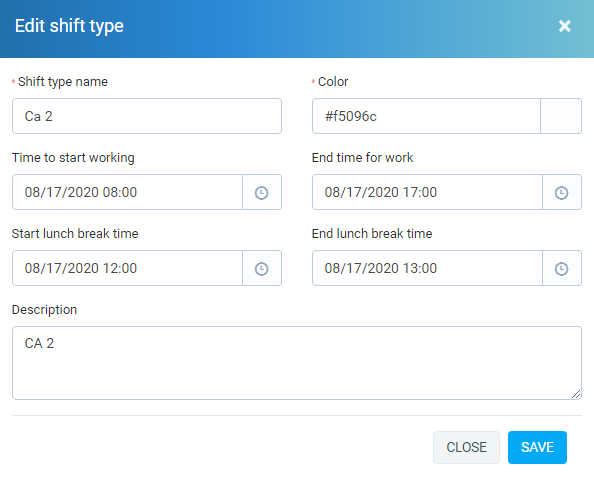This screenshot has height=487, width=594.
Task: Open the color picker swatch next to #f5096c
Action: click(561, 116)
